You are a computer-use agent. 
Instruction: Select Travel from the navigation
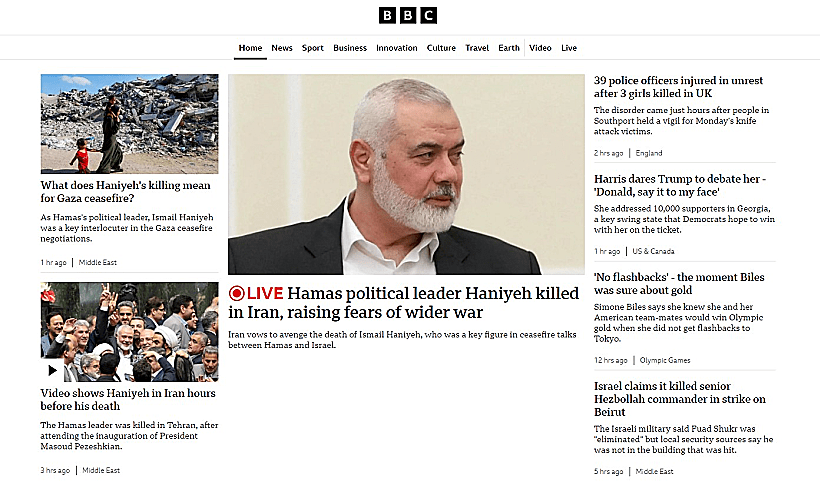click(x=477, y=48)
